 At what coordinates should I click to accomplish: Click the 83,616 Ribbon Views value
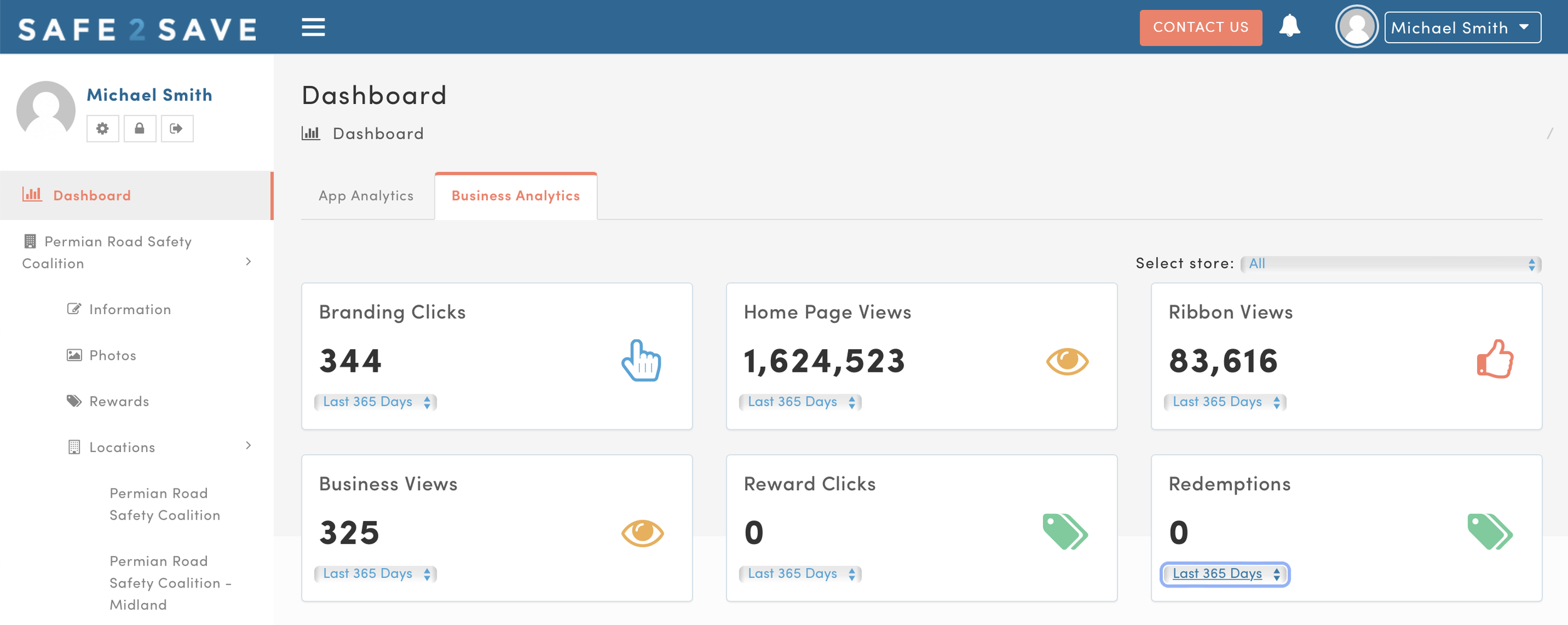point(1223,361)
